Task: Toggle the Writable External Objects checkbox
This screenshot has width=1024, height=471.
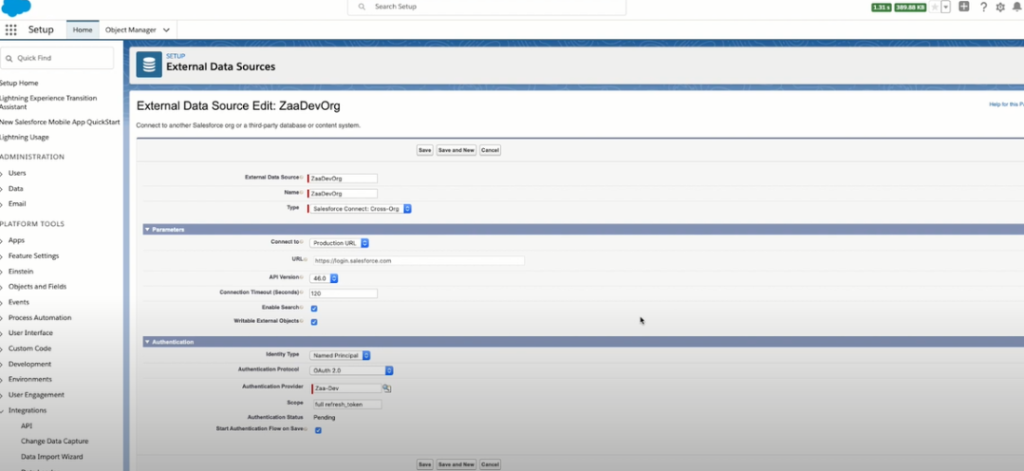Action: pyautogui.click(x=315, y=322)
